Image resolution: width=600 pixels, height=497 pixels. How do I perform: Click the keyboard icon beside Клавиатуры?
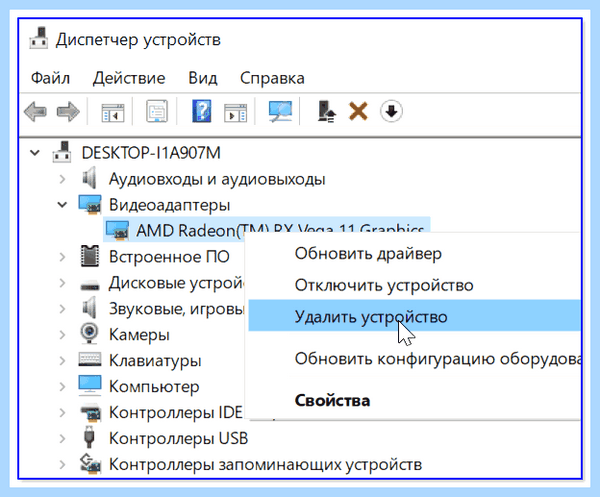90,360
